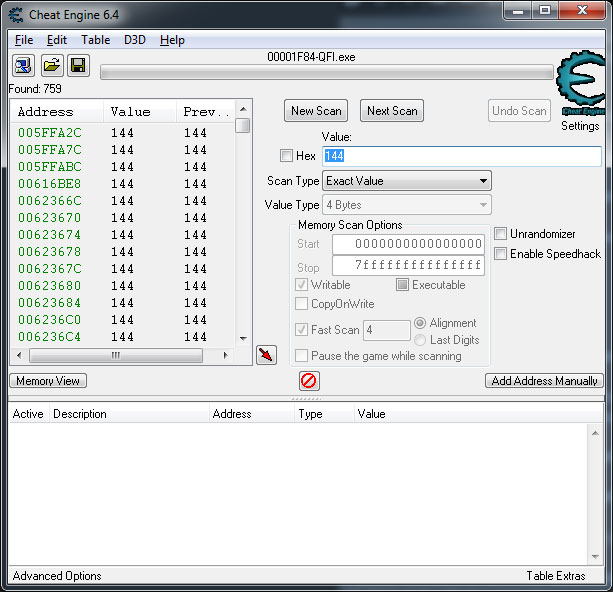Select the Alignment radio button

(x=420, y=323)
